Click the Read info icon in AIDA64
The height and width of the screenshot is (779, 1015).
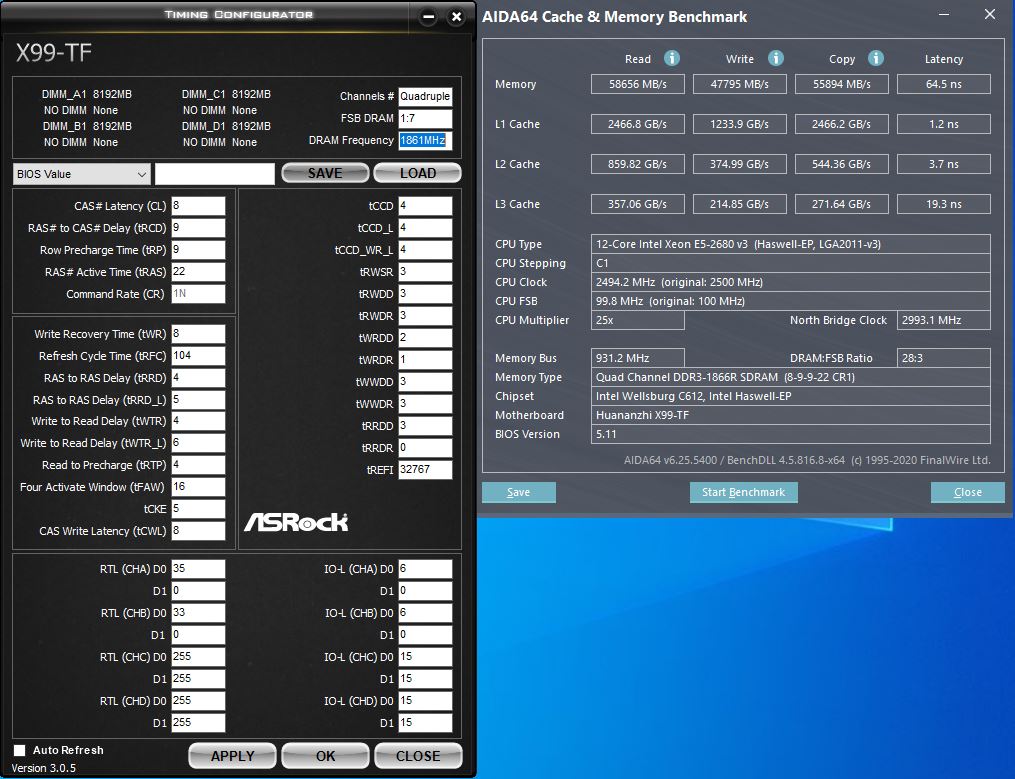[672, 58]
